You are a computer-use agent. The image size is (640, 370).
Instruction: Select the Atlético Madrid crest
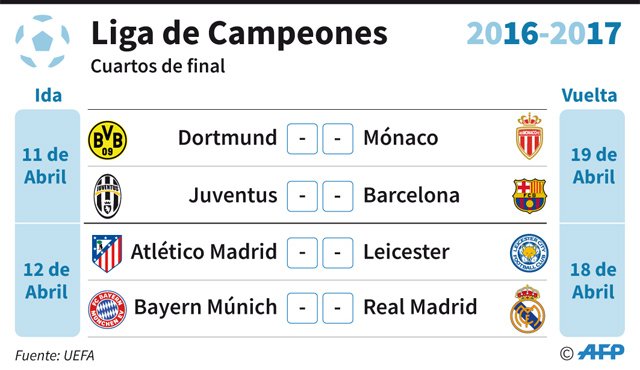(x=107, y=253)
